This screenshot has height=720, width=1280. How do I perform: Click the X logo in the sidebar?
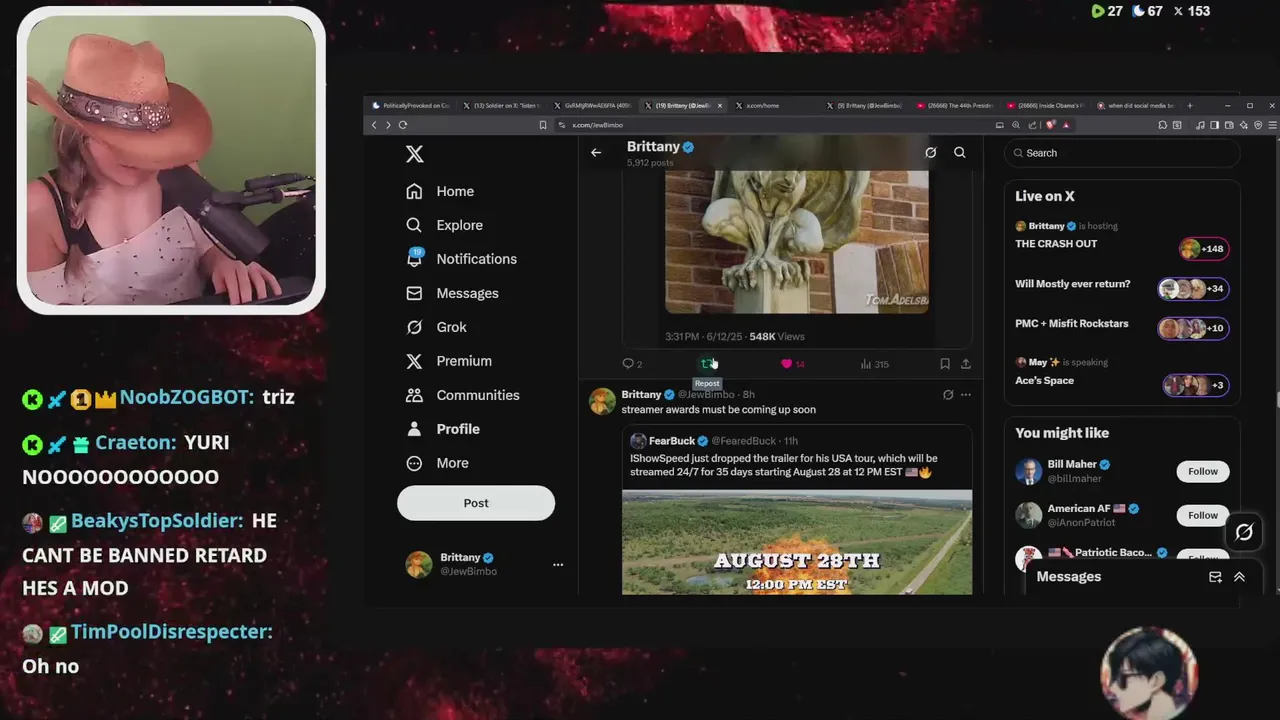pos(415,154)
